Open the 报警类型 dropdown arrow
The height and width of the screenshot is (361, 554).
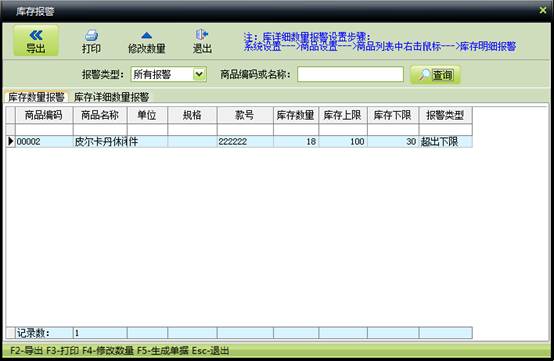pos(199,74)
